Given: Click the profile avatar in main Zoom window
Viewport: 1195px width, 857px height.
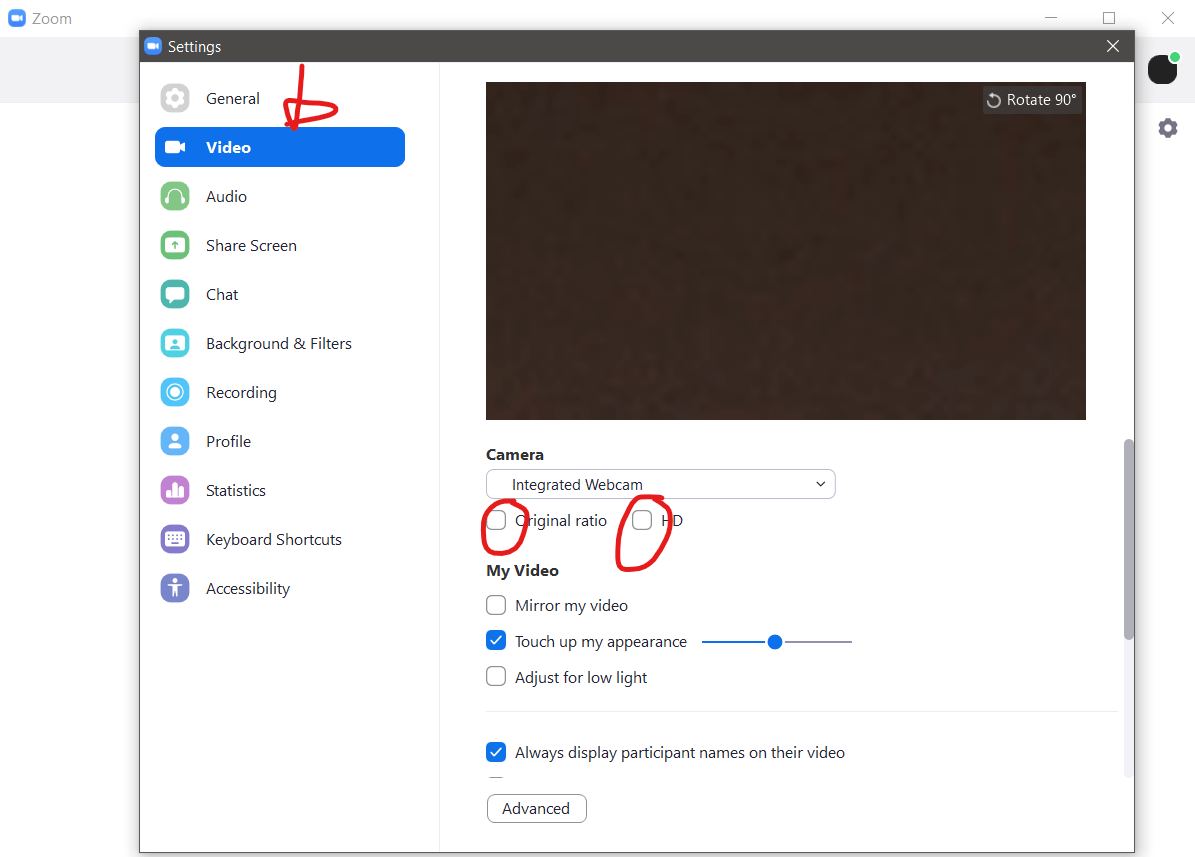Looking at the screenshot, I should coord(1163,69).
